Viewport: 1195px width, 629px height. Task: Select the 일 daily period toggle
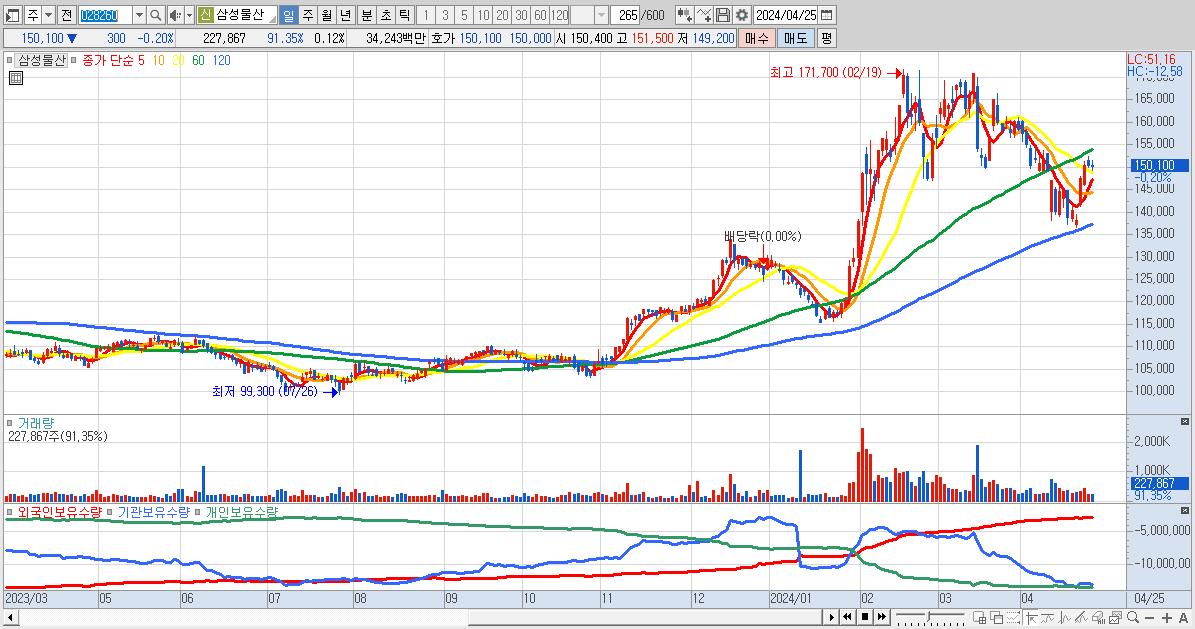pyautogui.click(x=289, y=15)
